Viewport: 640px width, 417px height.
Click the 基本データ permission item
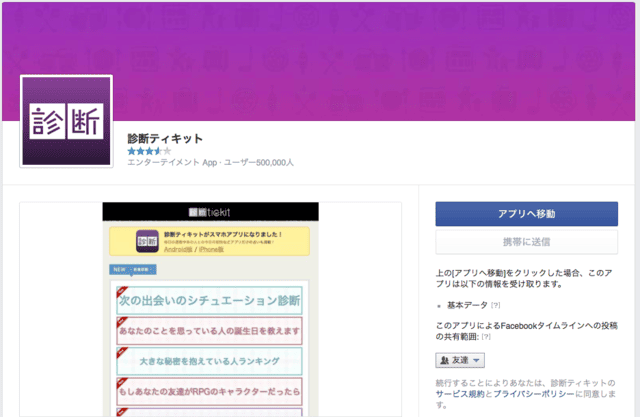[x=467, y=305]
